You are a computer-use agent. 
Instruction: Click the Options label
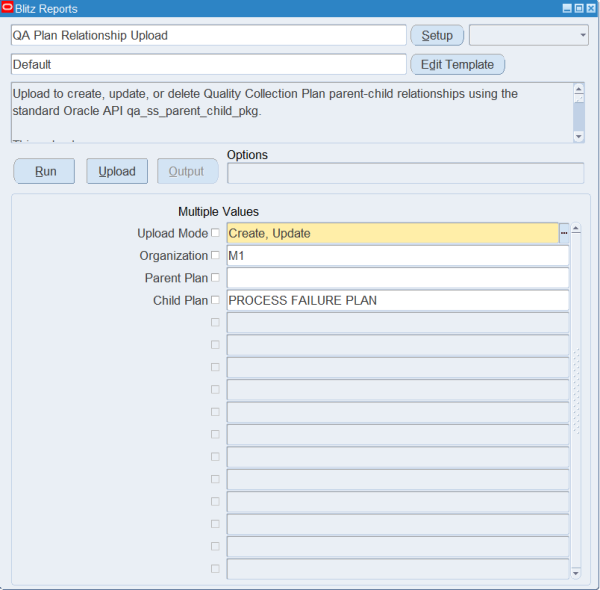[x=247, y=155]
